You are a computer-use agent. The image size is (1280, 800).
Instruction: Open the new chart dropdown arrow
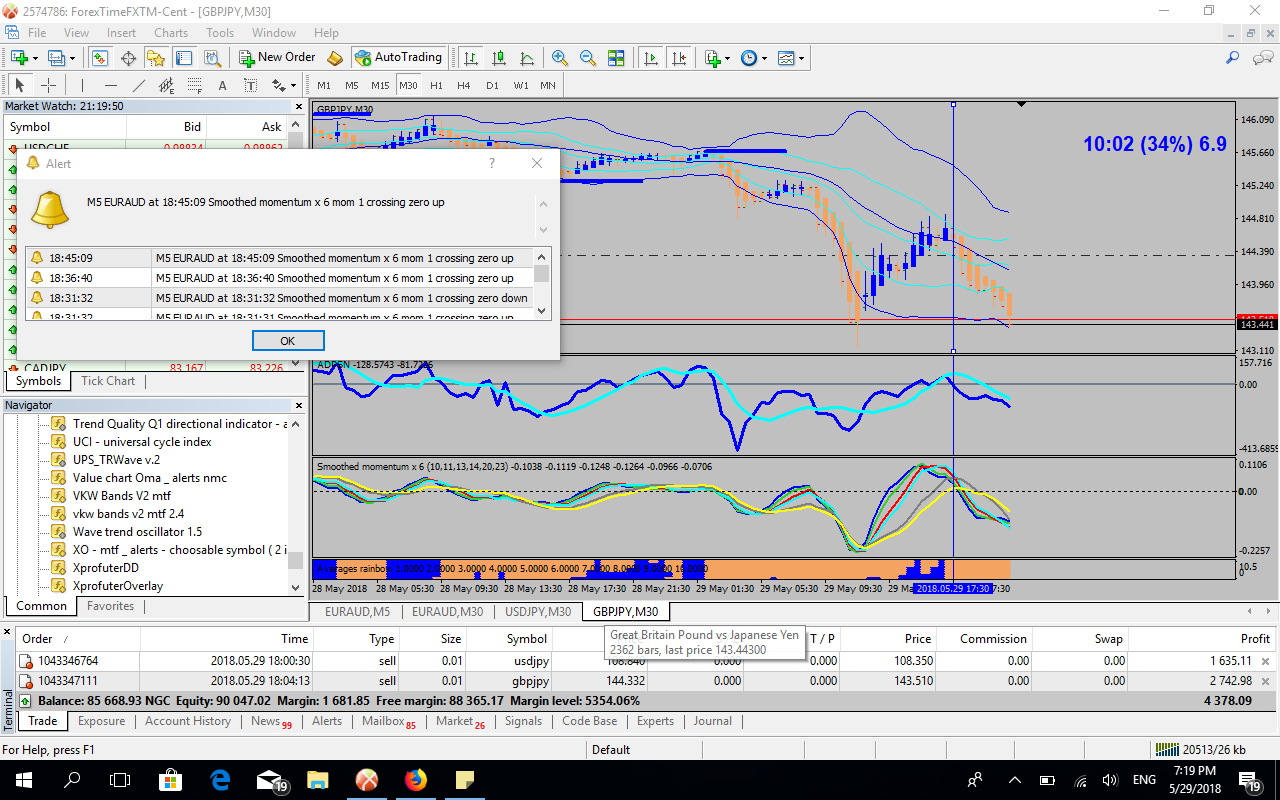click(x=35, y=58)
